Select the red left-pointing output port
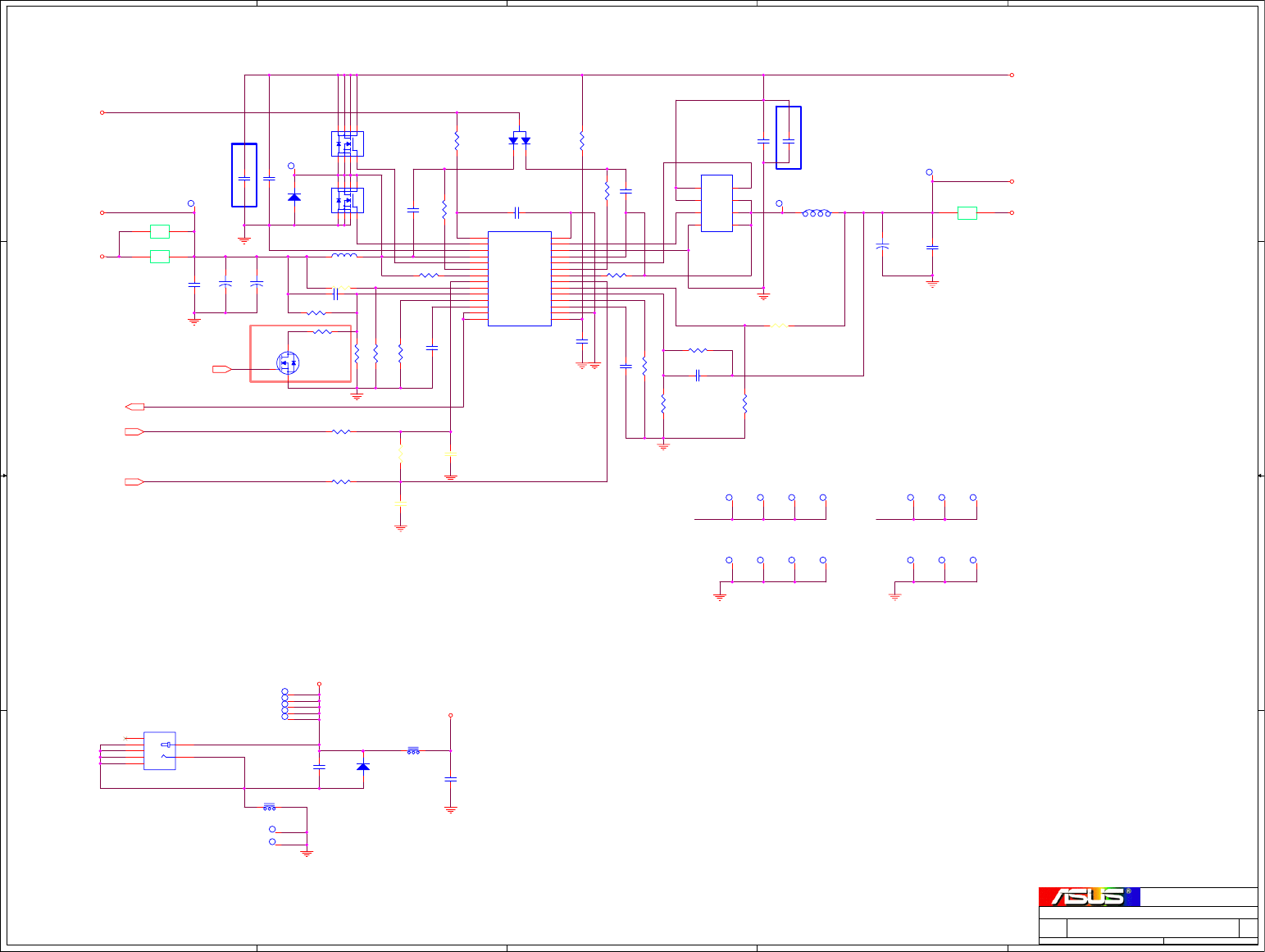Screen dimensions: 1265x952 (134, 407)
